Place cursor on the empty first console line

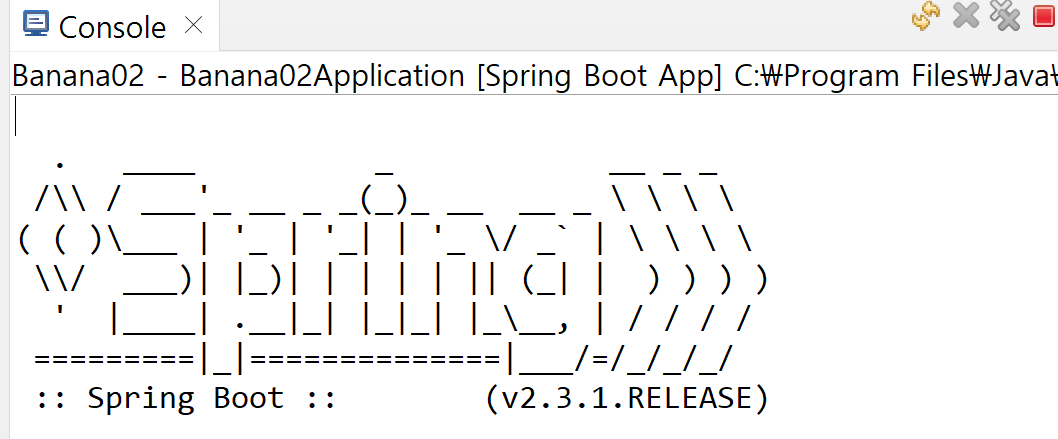(x=533, y=116)
